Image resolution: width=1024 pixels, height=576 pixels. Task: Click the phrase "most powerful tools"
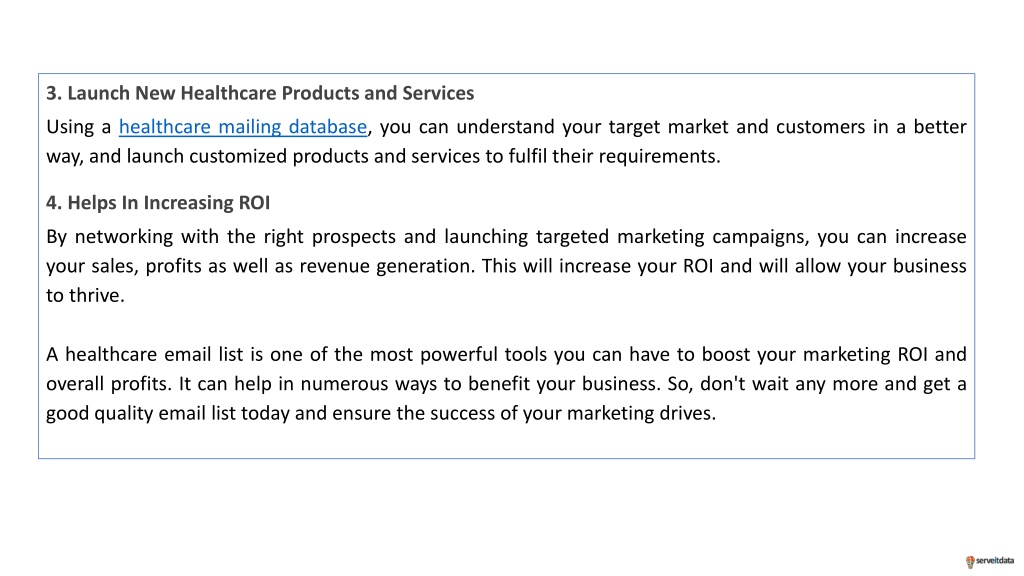[x=458, y=354]
